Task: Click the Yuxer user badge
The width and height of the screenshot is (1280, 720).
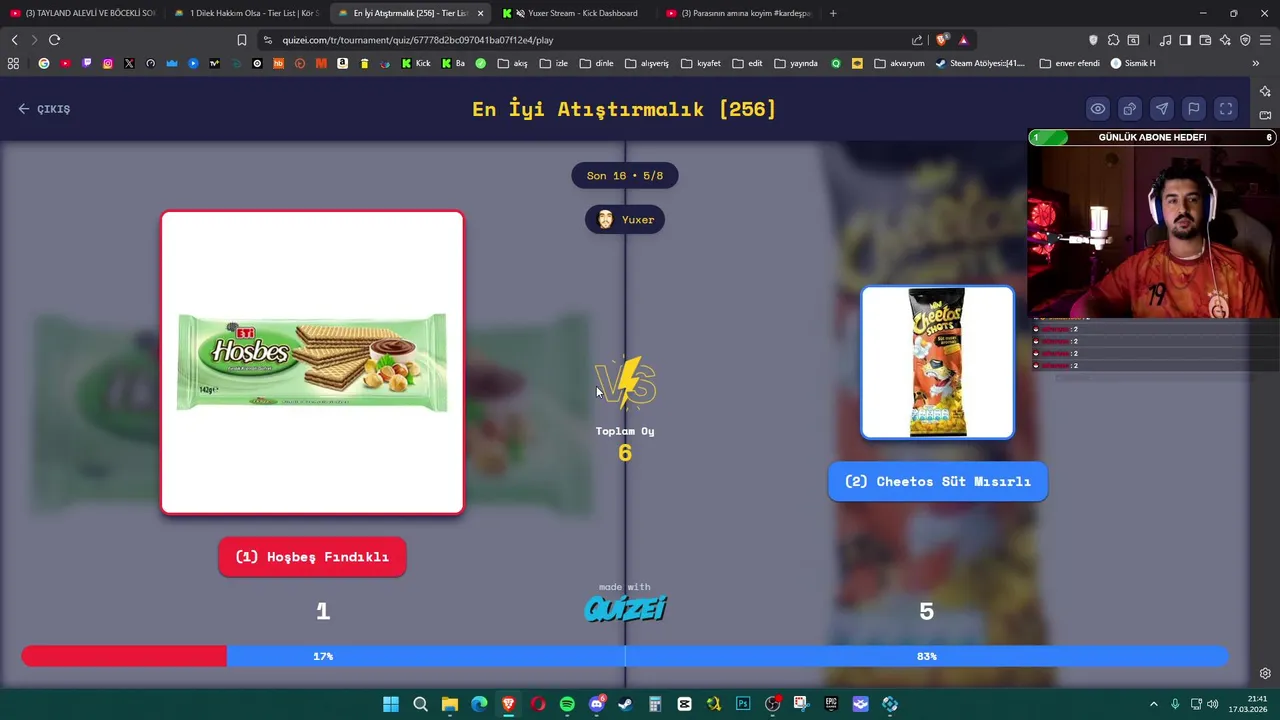Action: 625,220
